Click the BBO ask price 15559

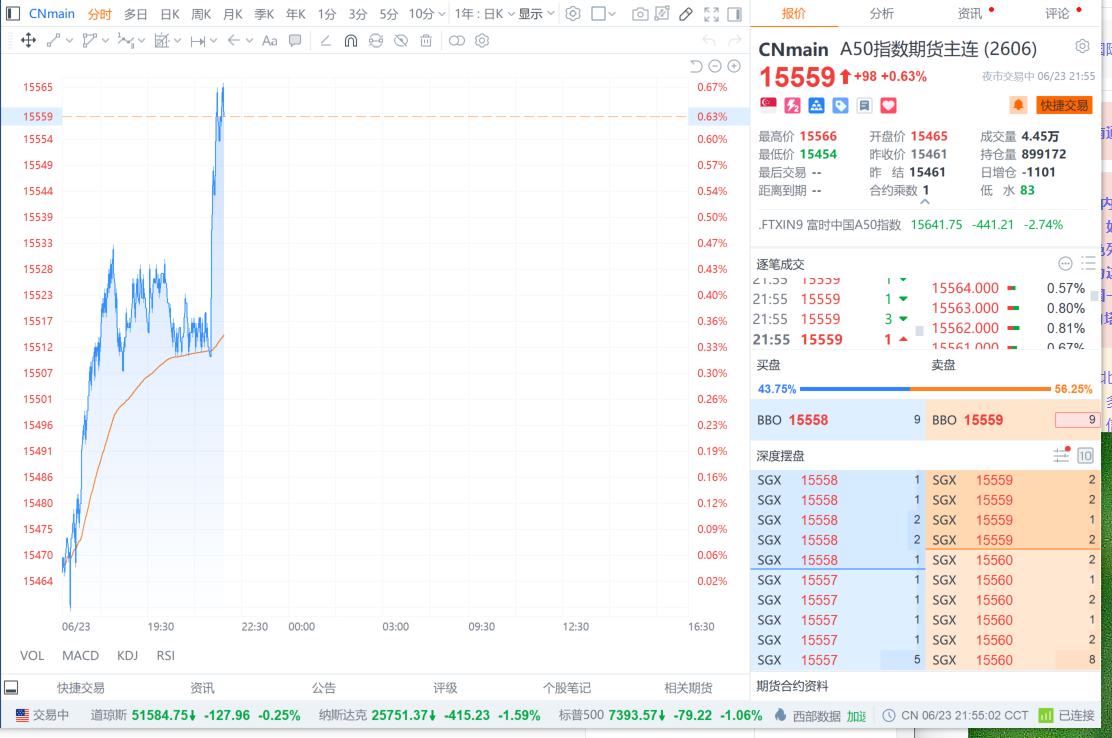coord(983,420)
